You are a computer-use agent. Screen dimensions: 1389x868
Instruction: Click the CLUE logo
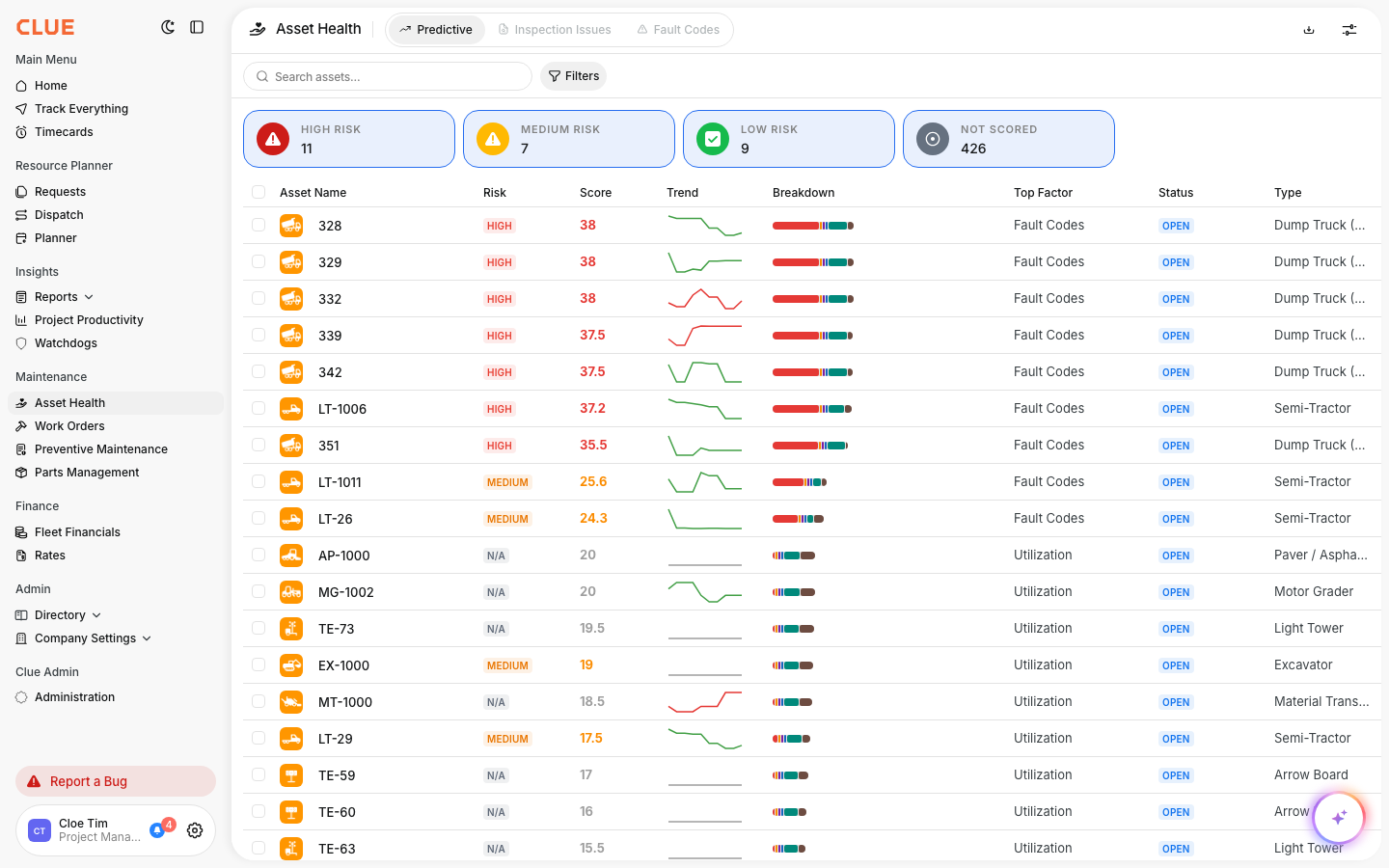(x=45, y=27)
